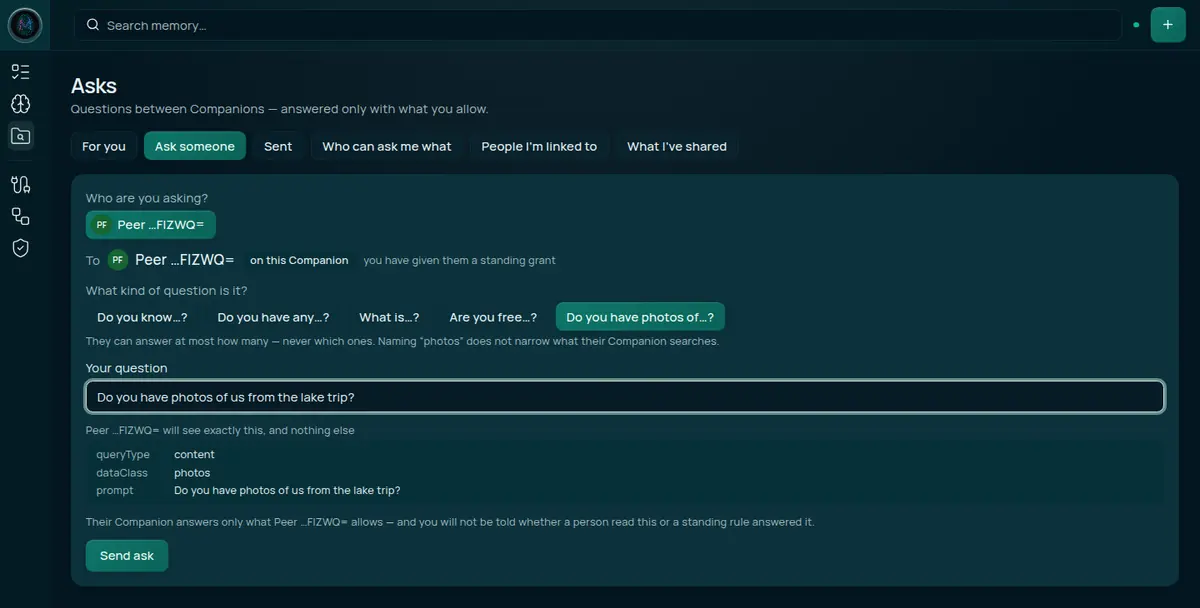Click the 'will see exactly this' note
This screenshot has height=608, width=1200.
(x=220, y=431)
